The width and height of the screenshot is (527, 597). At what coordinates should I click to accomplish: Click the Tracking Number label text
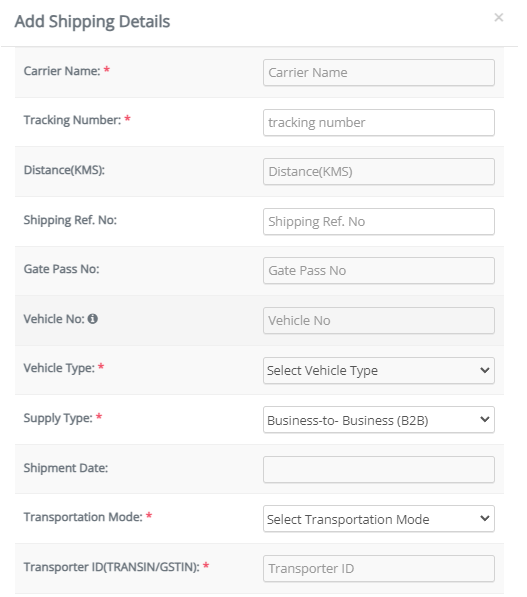click(72, 120)
